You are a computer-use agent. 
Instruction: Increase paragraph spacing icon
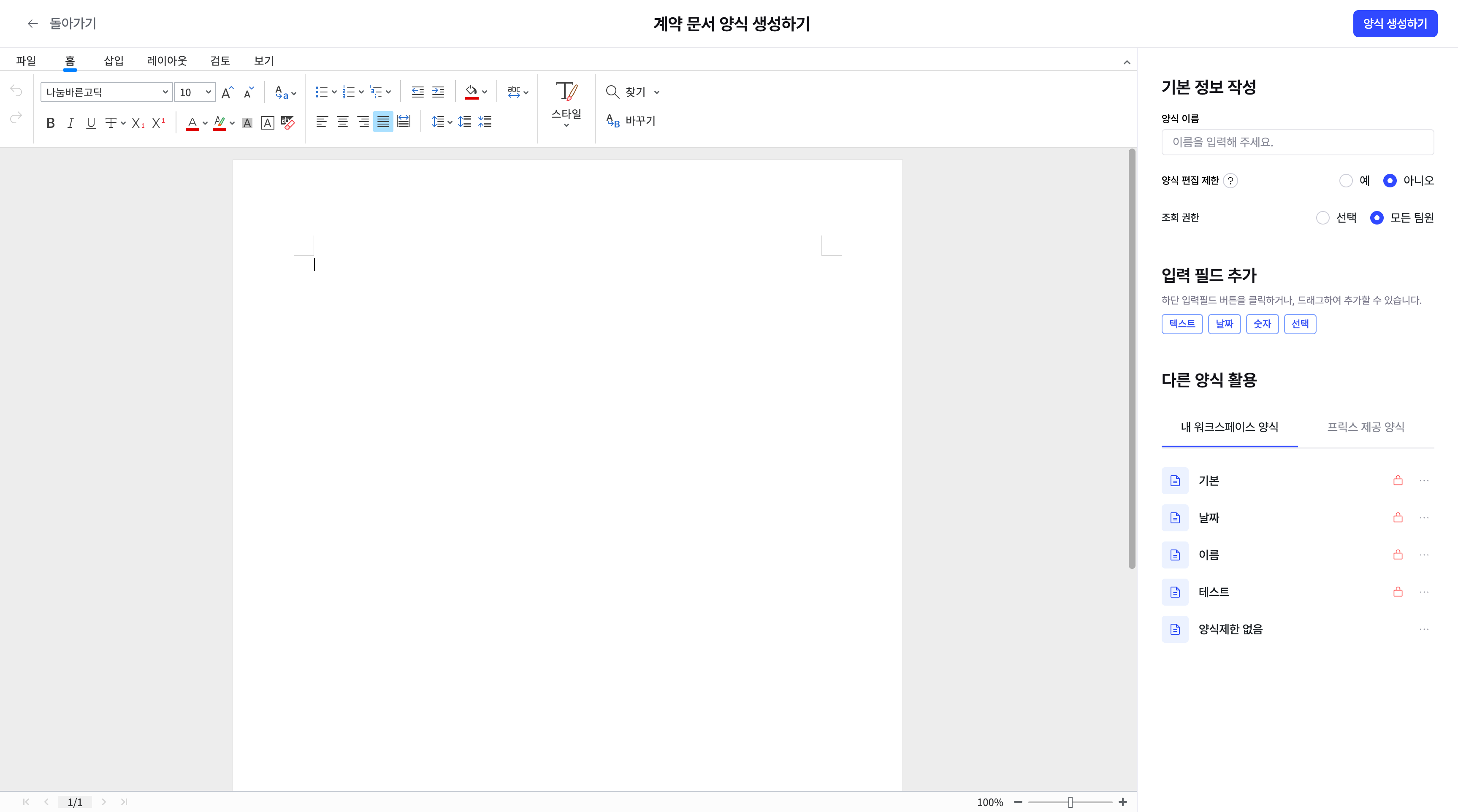click(x=465, y=122)
